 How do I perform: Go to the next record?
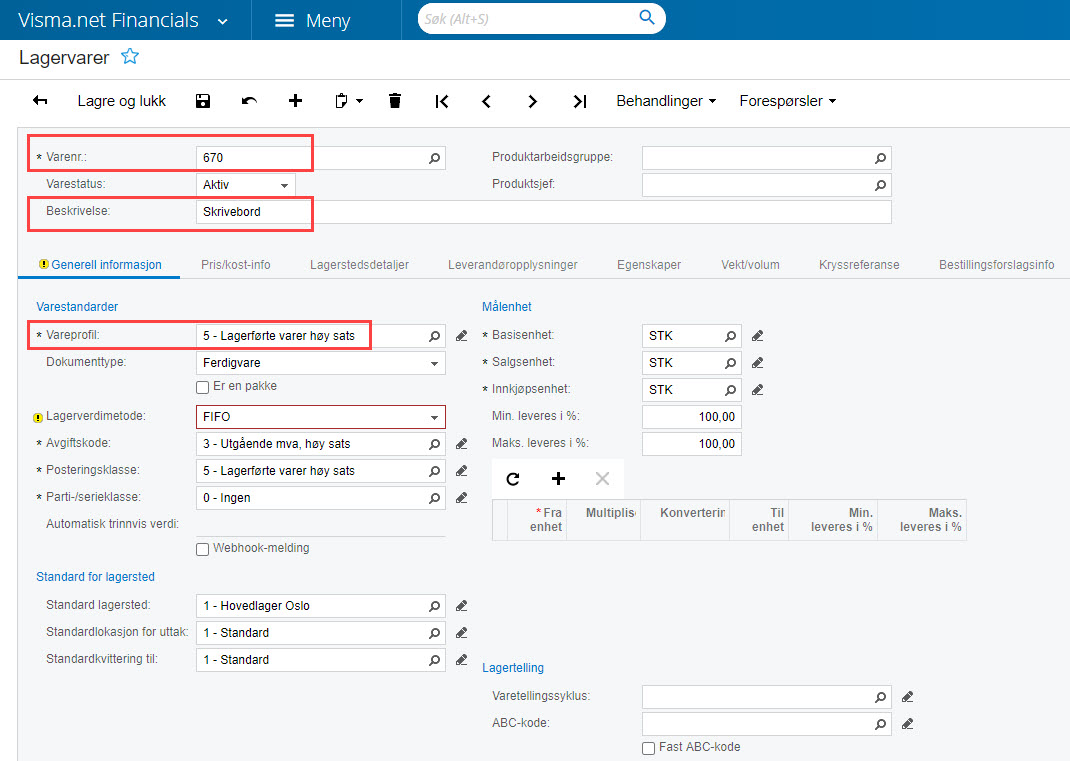(x=533, y=101)
